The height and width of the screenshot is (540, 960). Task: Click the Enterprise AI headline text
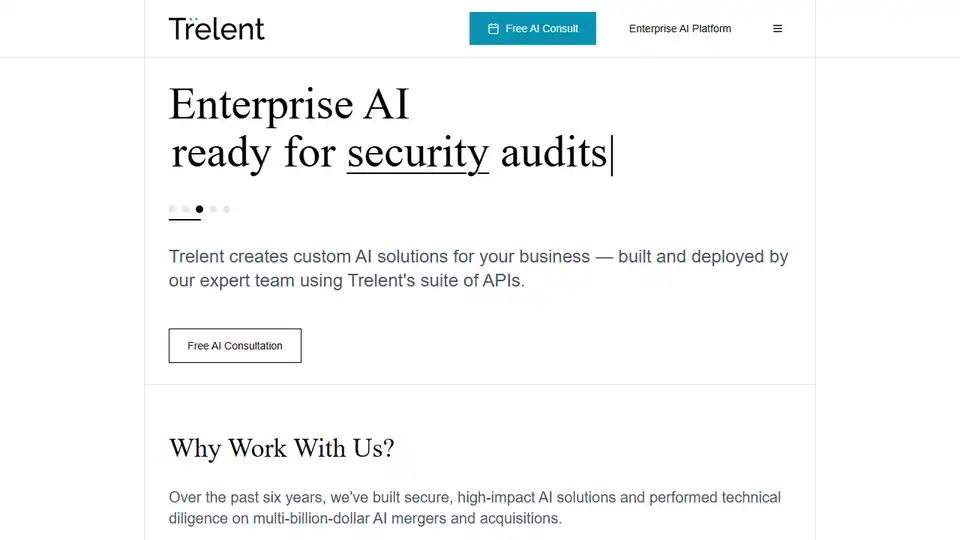tap(289, 105)
